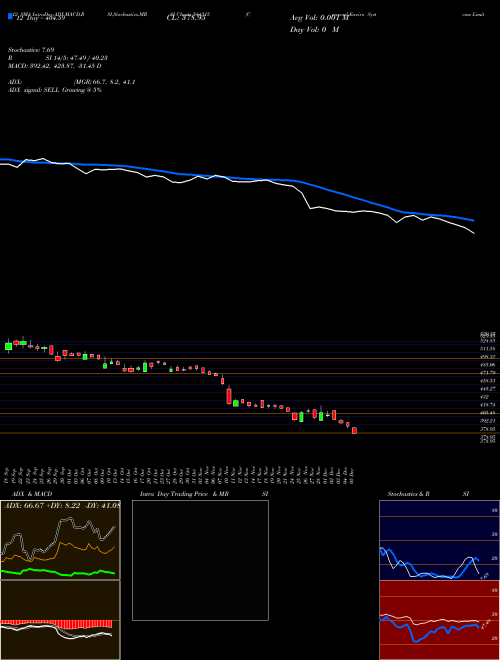Click the final red candle at chart's end
Viewport: 500px width, 660px height.
(x=354, y=431)
